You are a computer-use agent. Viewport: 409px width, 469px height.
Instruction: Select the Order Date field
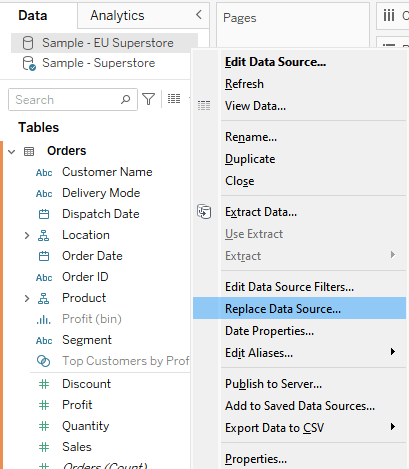(92, 256)
